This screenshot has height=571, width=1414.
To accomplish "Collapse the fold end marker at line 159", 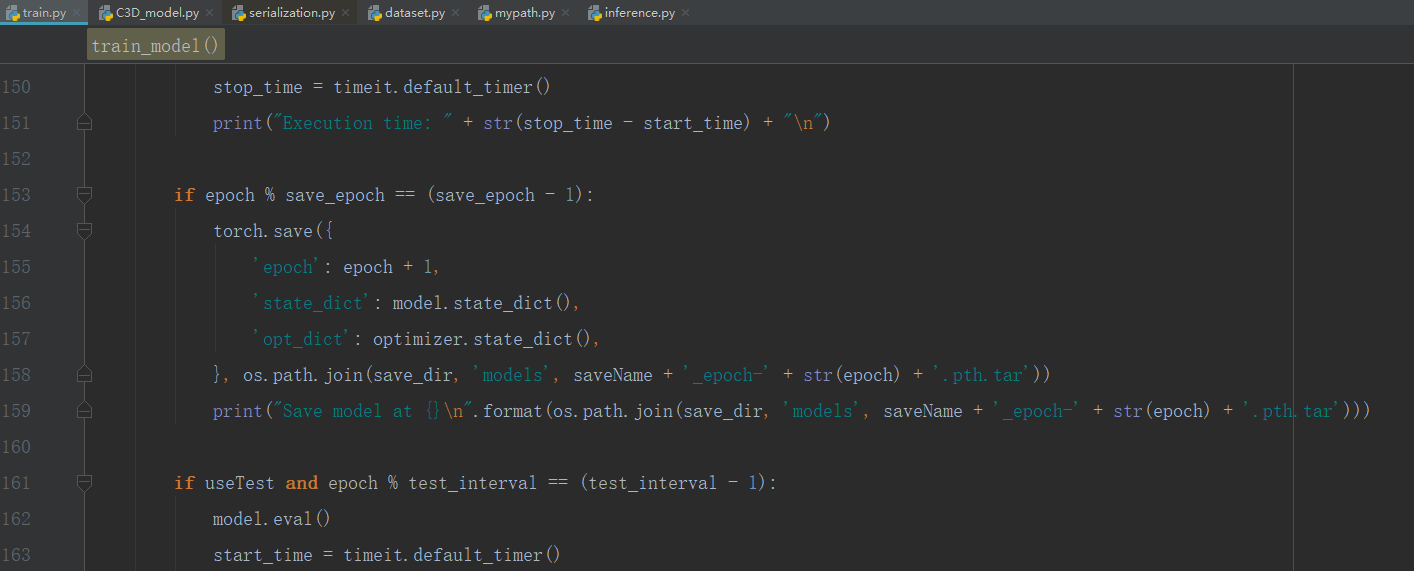I will click(84, 411).
